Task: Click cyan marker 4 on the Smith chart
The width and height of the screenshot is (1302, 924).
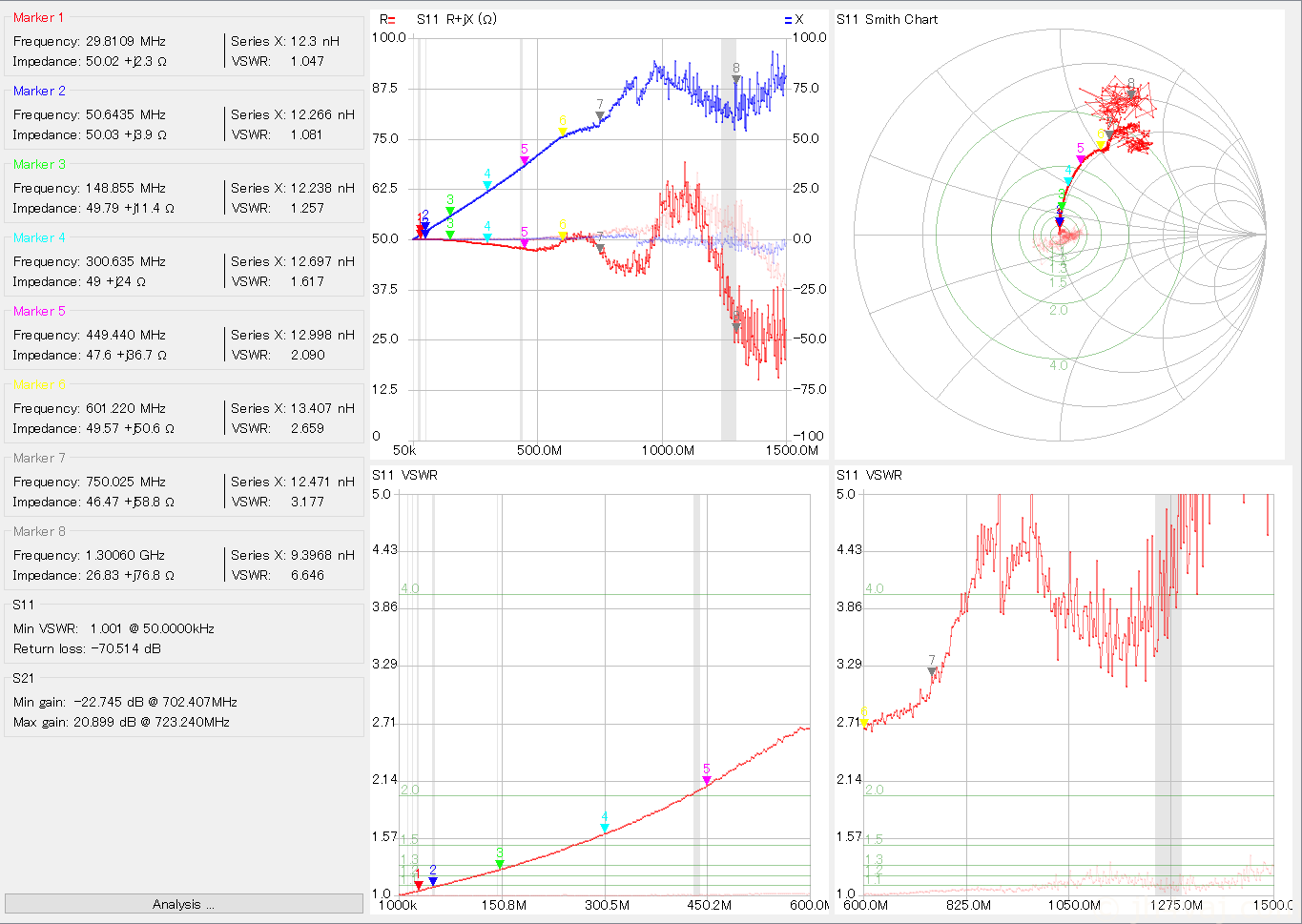Action: [x=1068, y=180]
